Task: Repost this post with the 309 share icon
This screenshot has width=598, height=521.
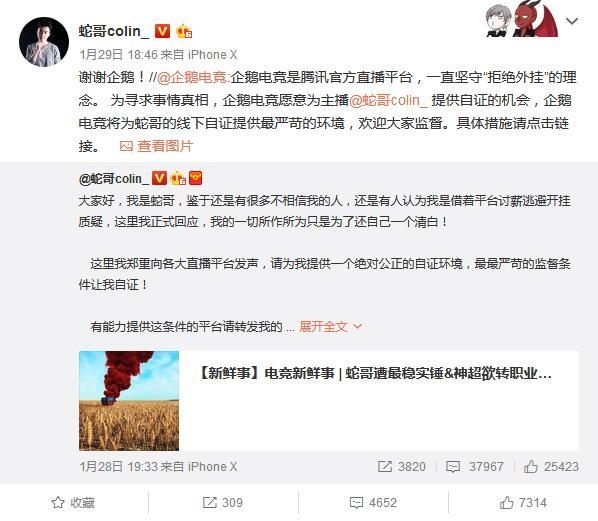Action: (223, 502)
